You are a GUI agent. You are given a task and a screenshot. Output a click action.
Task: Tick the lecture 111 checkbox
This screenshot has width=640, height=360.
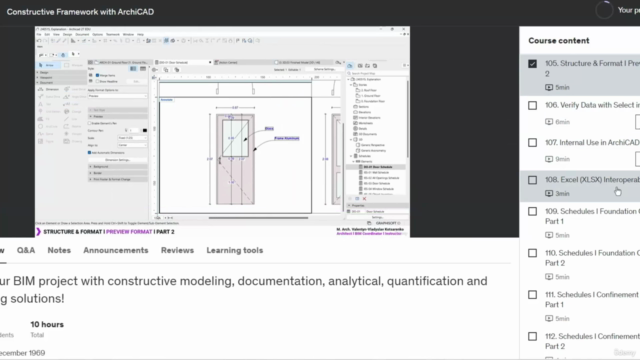coord(532,295)
